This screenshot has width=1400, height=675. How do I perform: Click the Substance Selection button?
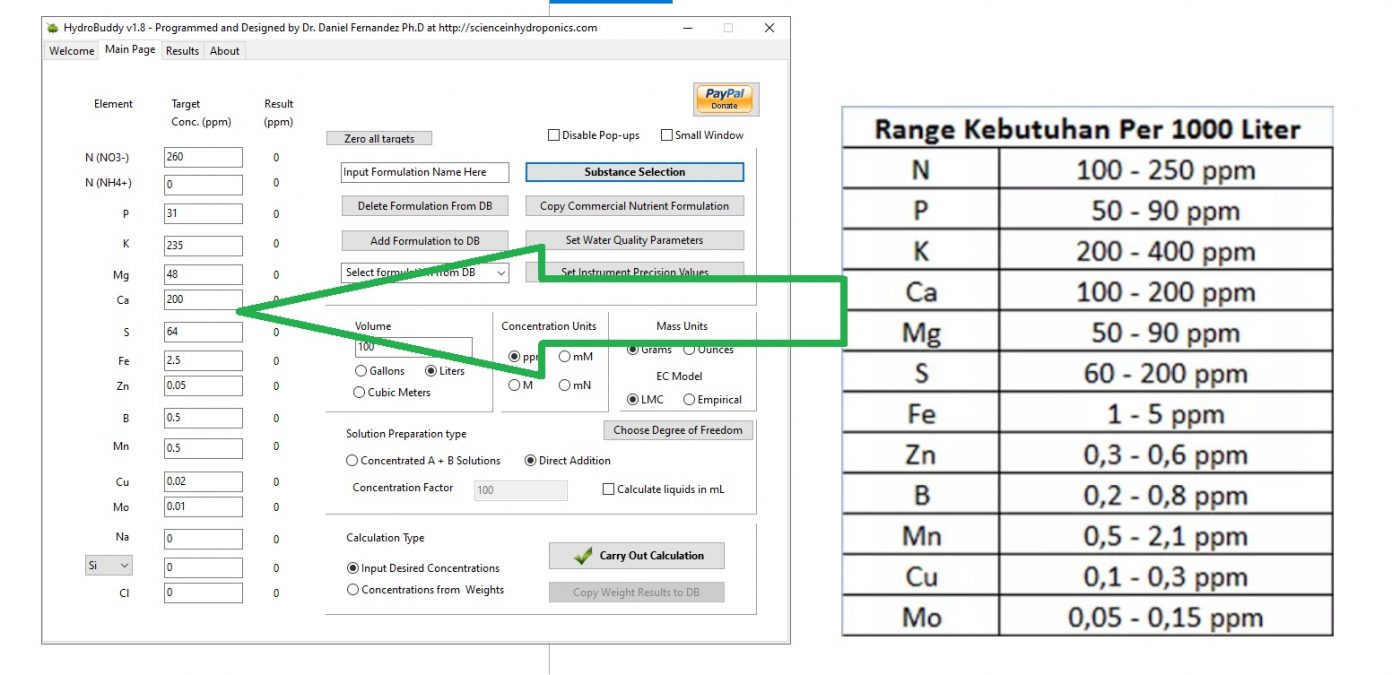tap(634, 172)
